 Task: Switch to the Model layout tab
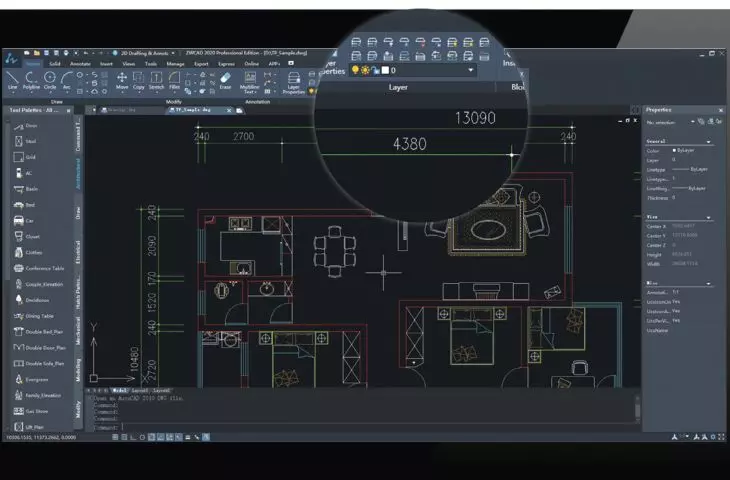pos(119,391)
